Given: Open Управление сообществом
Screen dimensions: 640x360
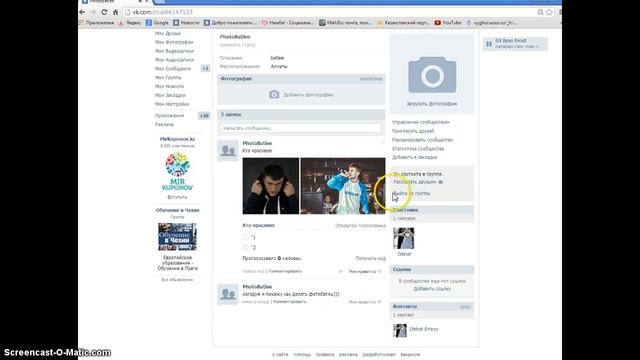Looking at the screenshot, I should [421, 122].
